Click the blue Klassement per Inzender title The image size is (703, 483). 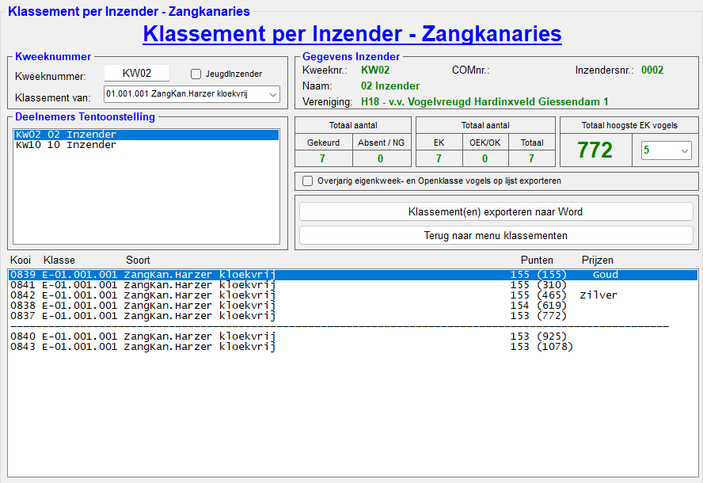click(x=352, y=34)
